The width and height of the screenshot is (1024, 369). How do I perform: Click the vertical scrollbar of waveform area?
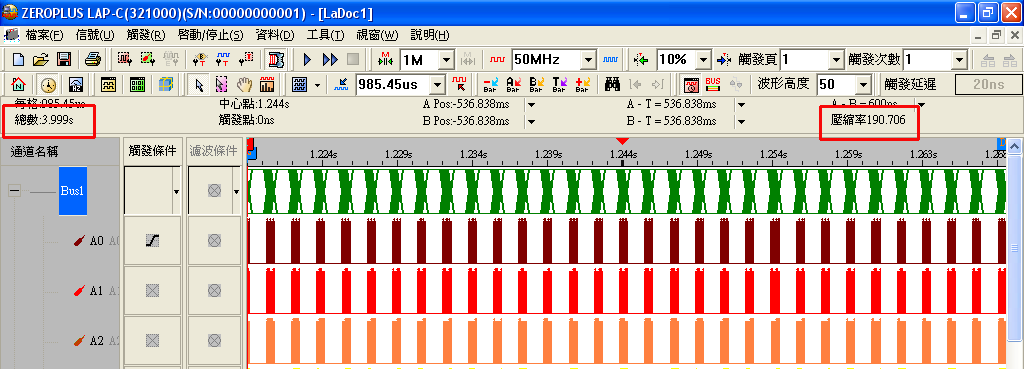(x=1014, y=248)
